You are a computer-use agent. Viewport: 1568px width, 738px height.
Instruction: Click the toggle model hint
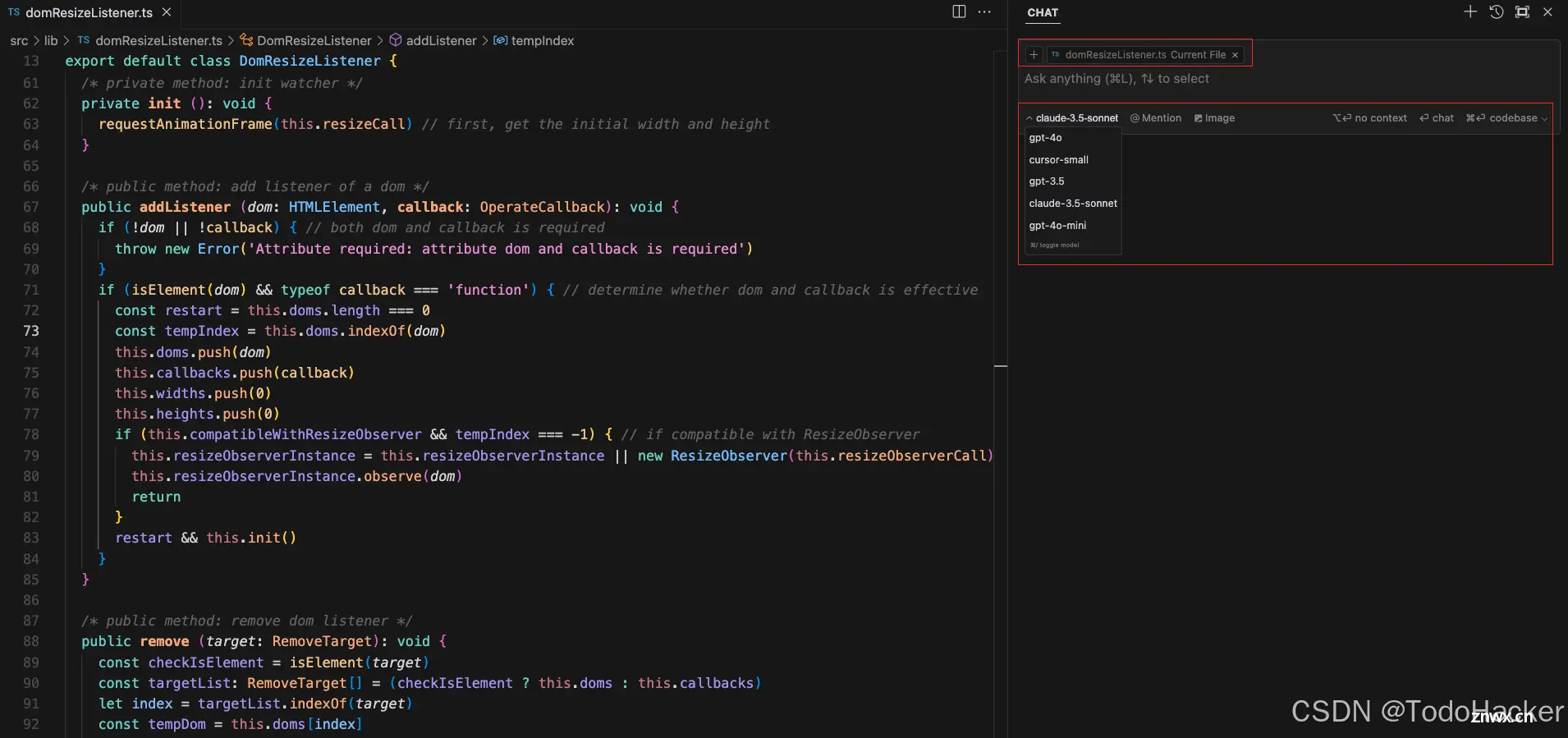1055,245
